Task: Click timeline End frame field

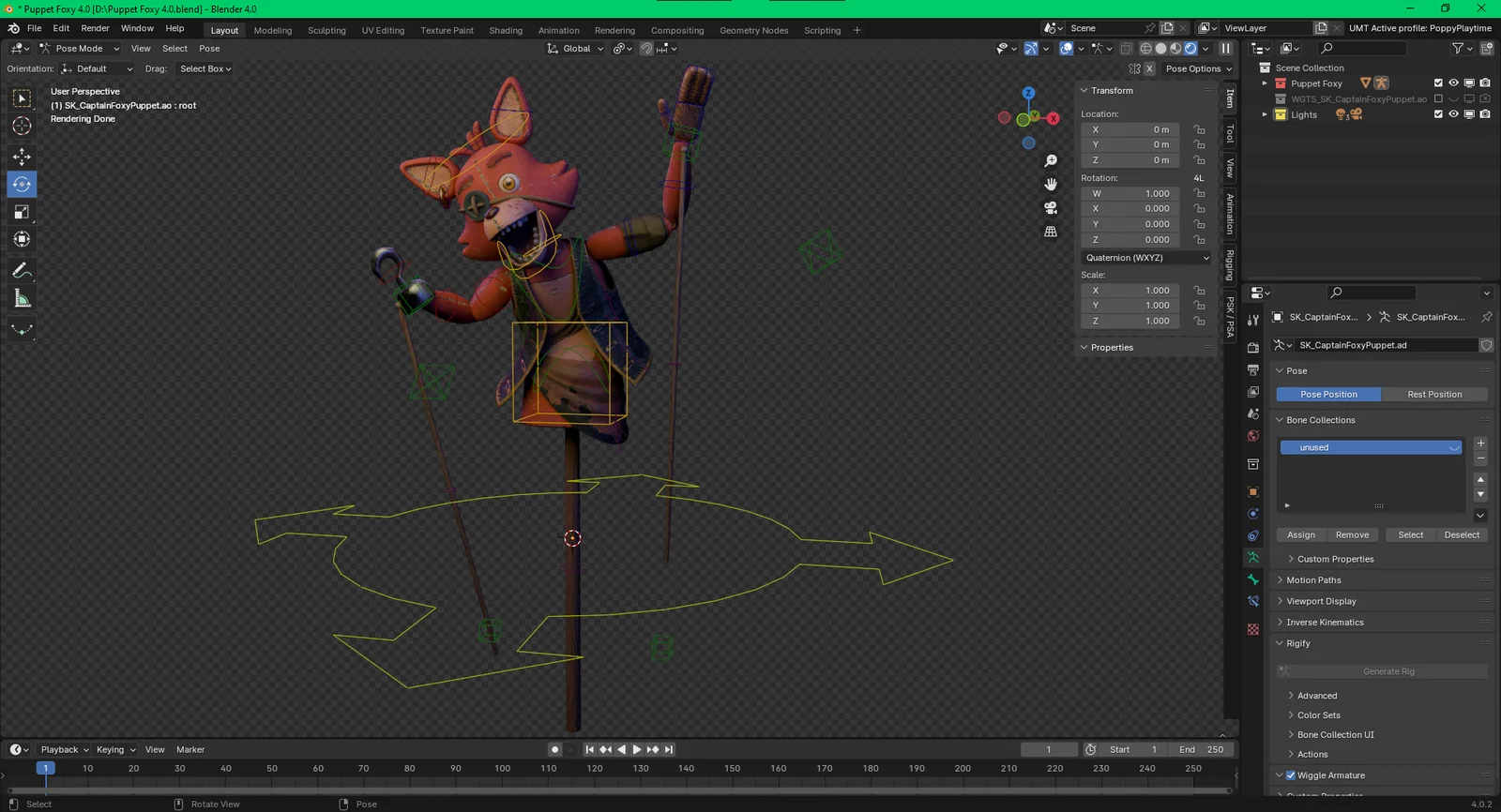Action: (x=1202, y=749)
